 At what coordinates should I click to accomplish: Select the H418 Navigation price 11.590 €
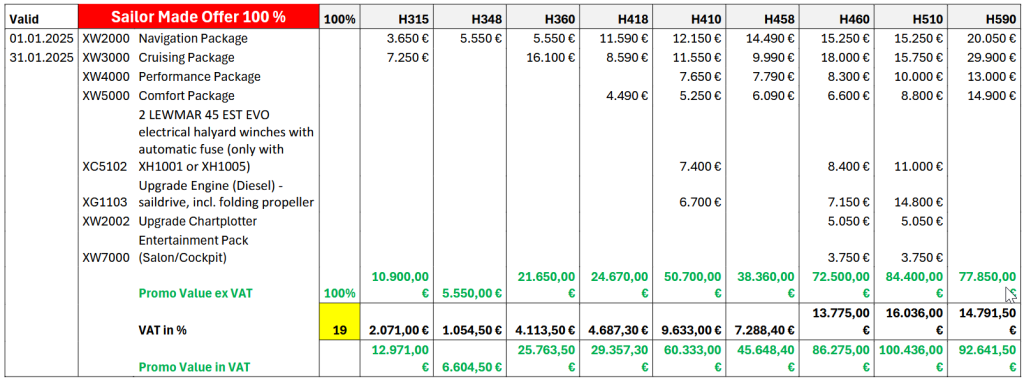tap(624, 39)
